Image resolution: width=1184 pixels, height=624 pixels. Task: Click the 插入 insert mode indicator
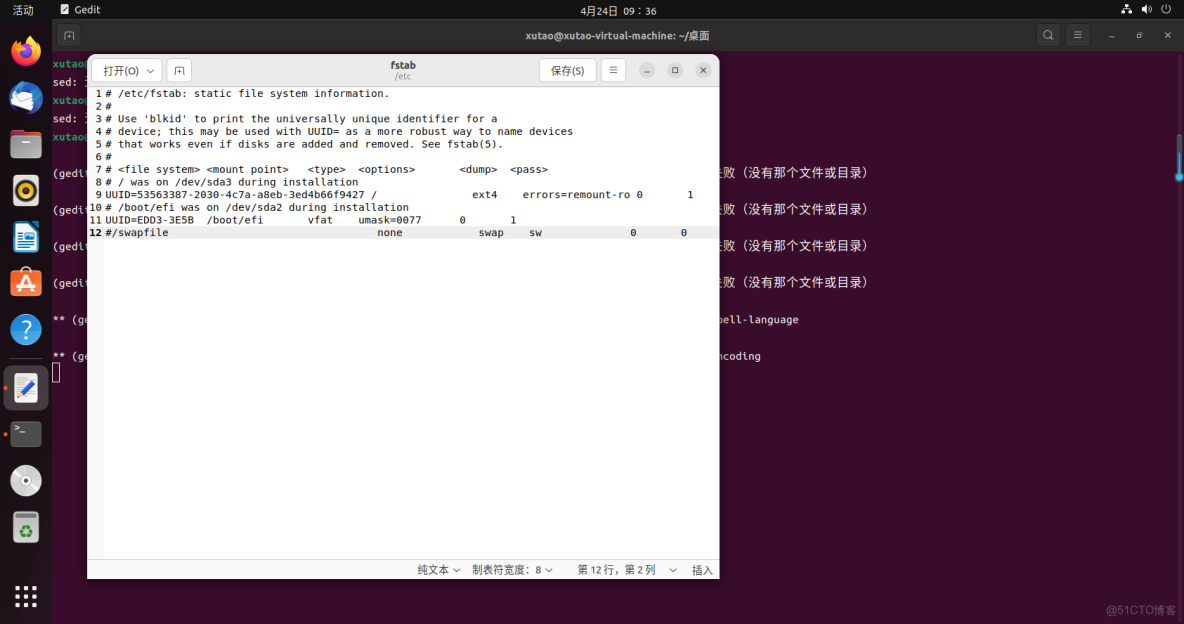point(702,570)
